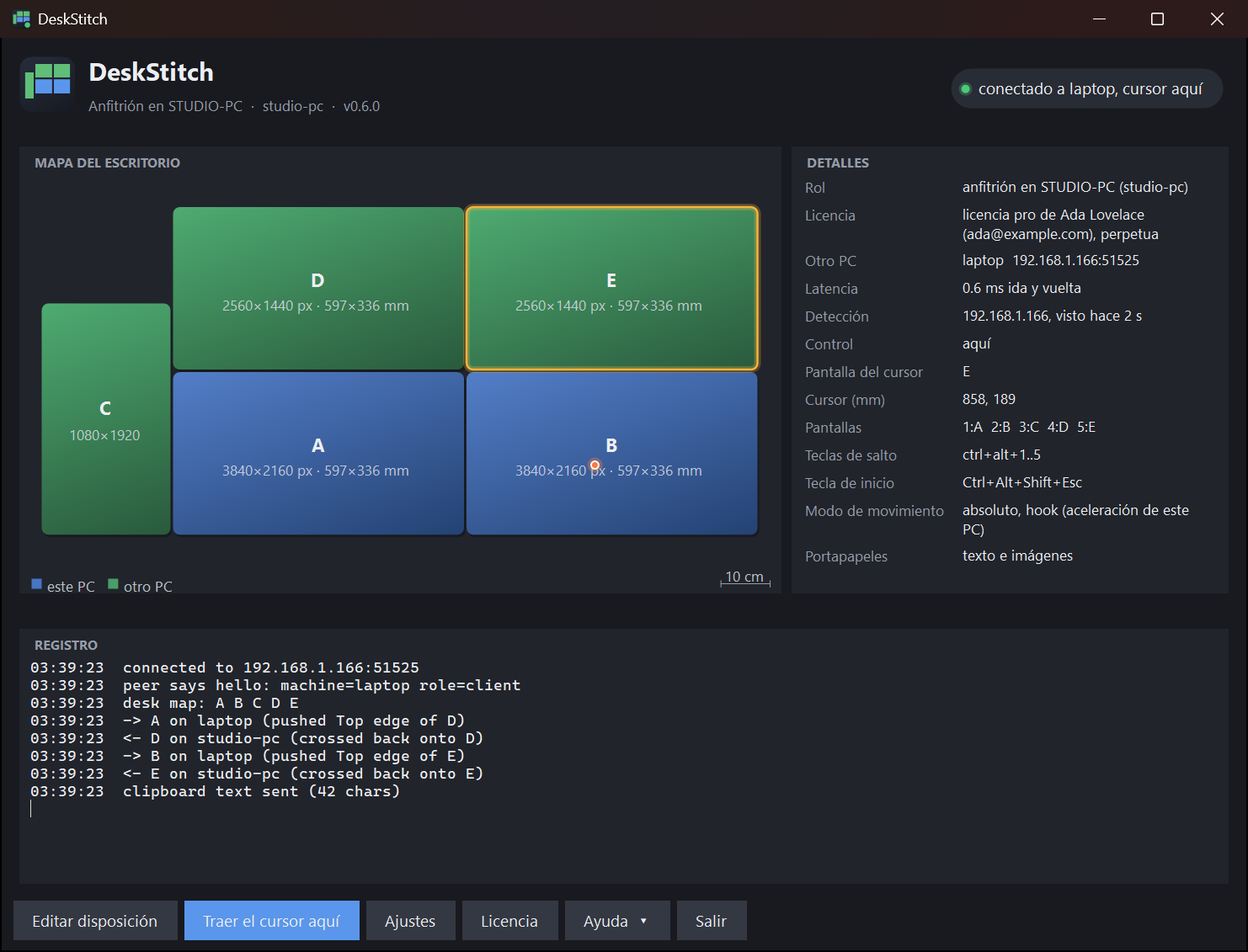The width and height of the screenshot is (1248, 952).
Task: Click the jump hotkey value 'ctrl+alt+1..5'
Action: [1002, 455]
